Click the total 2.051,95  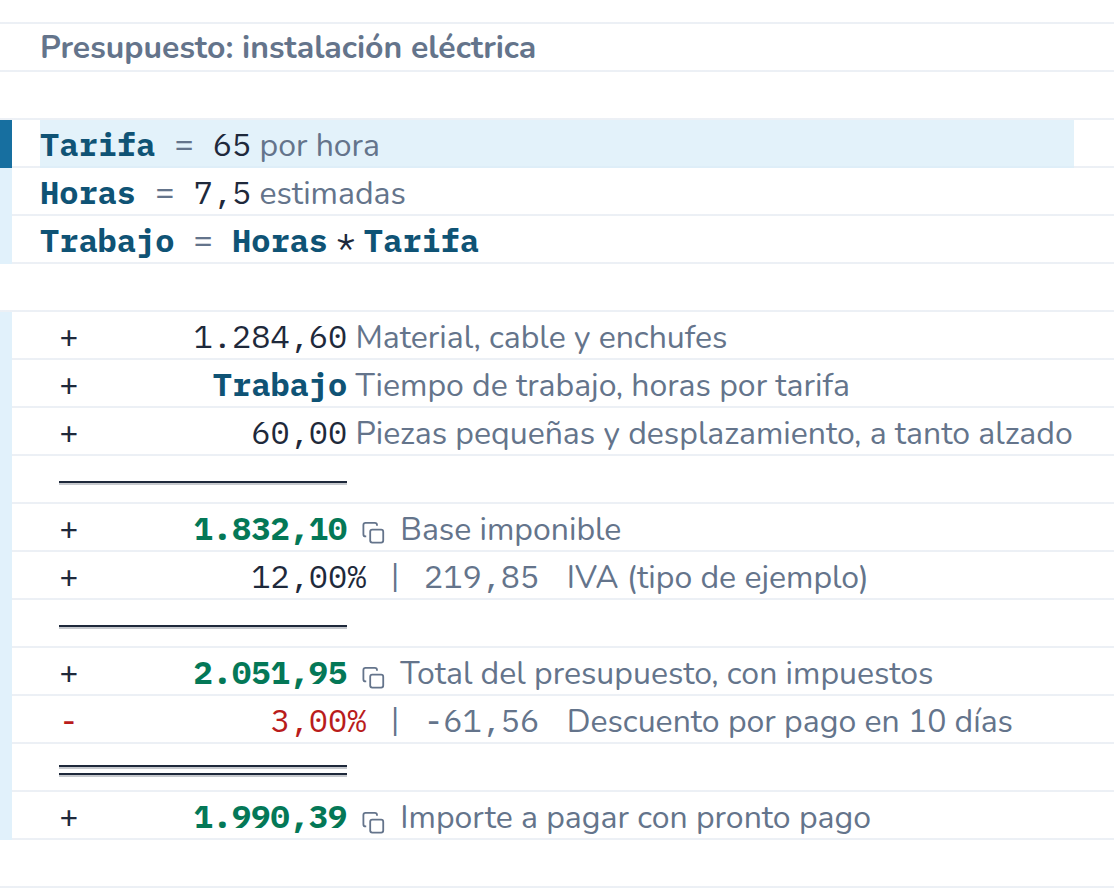[270, 673]
